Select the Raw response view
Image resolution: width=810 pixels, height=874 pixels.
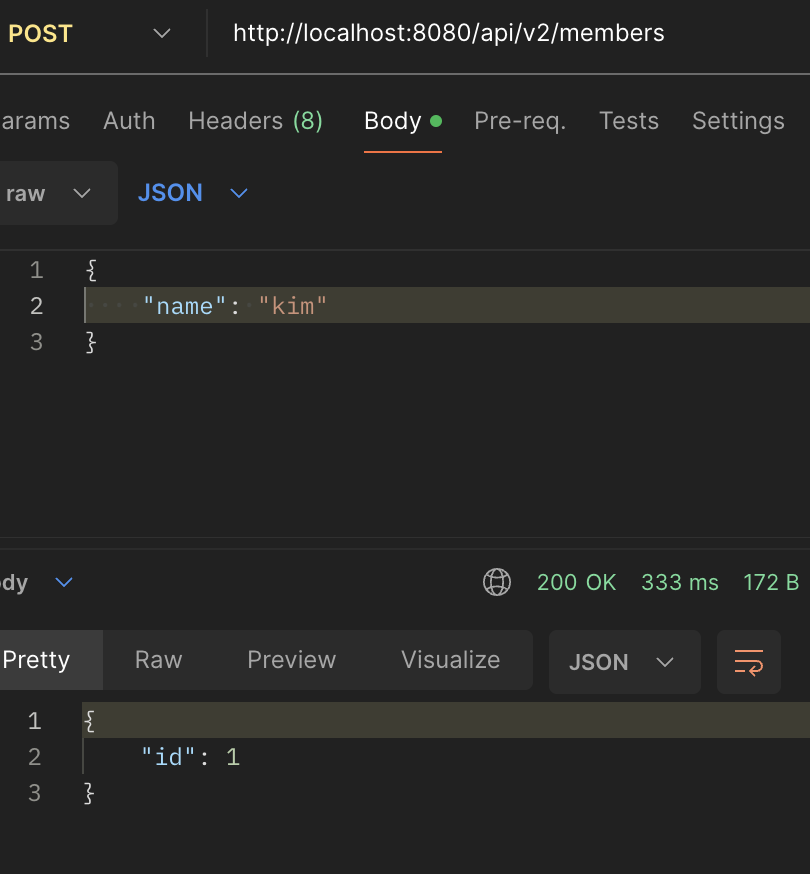(x=158, y=660)
